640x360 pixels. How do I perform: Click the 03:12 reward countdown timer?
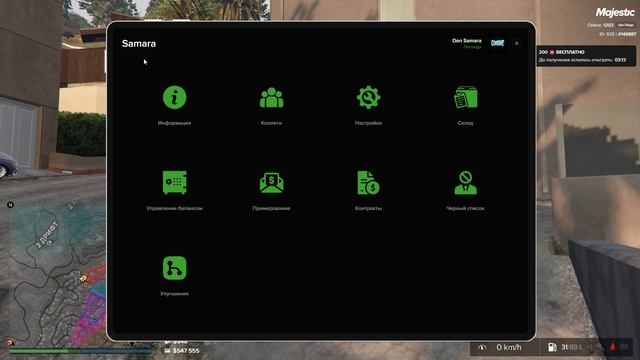tap(620, 60)
